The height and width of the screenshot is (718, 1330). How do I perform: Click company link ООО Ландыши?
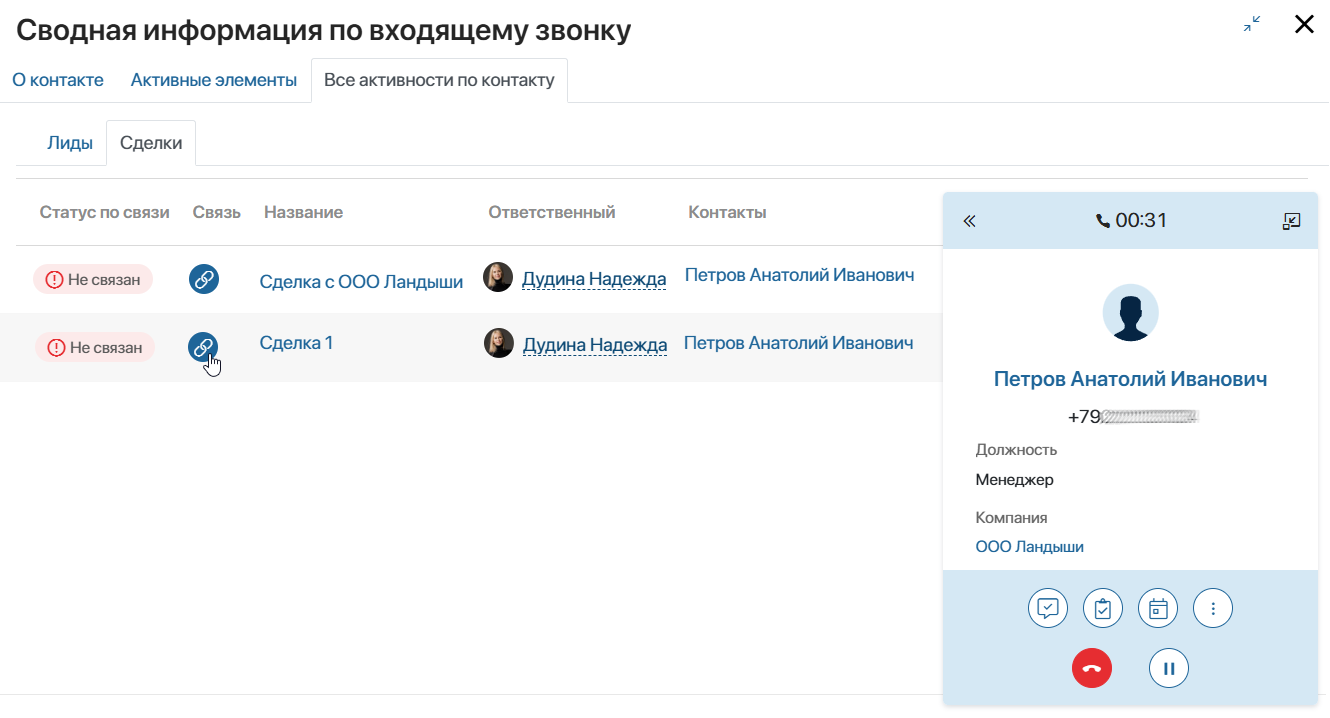tap(1030, 547)
